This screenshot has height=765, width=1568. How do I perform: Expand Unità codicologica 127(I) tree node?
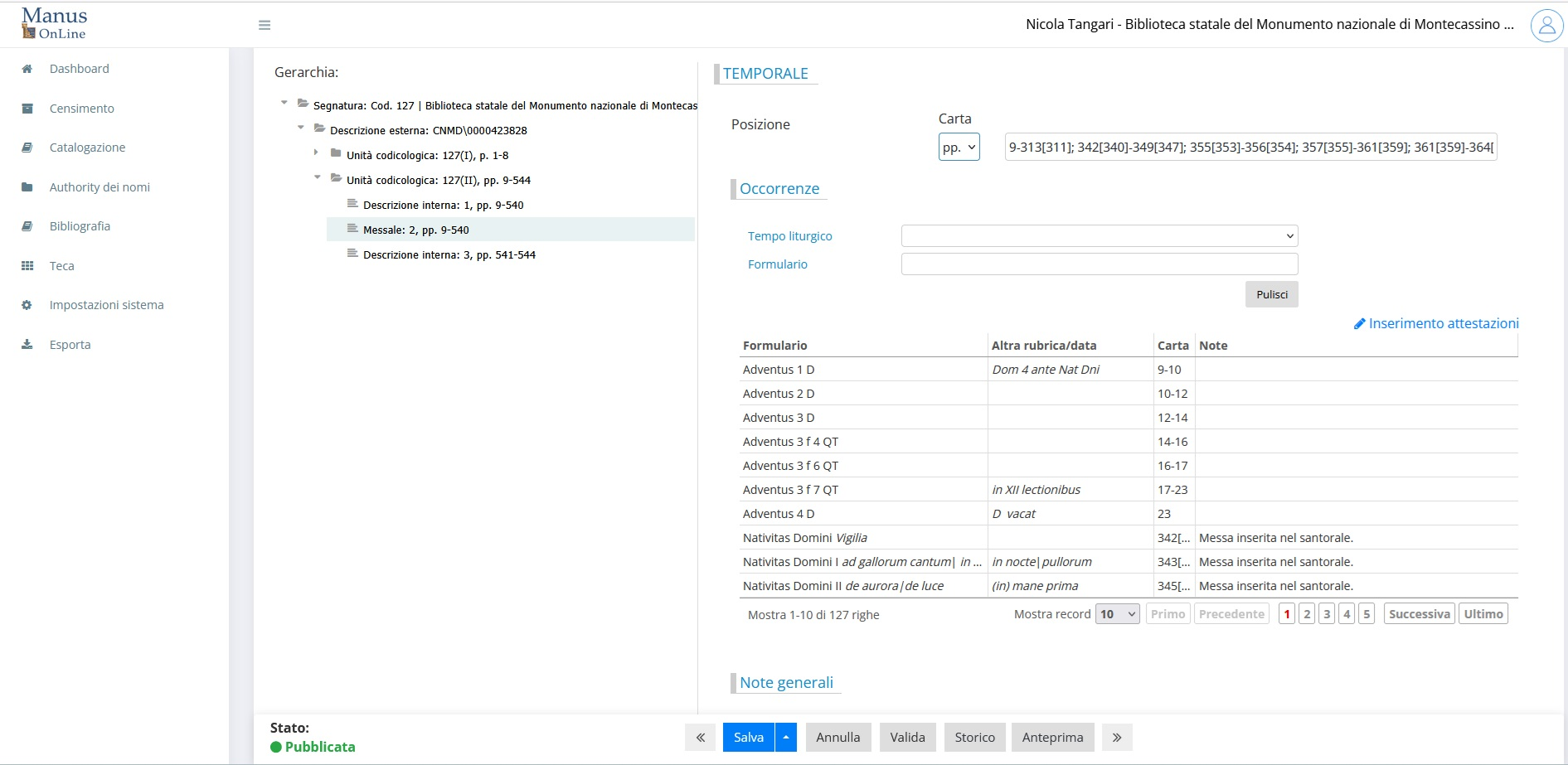[316, 153]
